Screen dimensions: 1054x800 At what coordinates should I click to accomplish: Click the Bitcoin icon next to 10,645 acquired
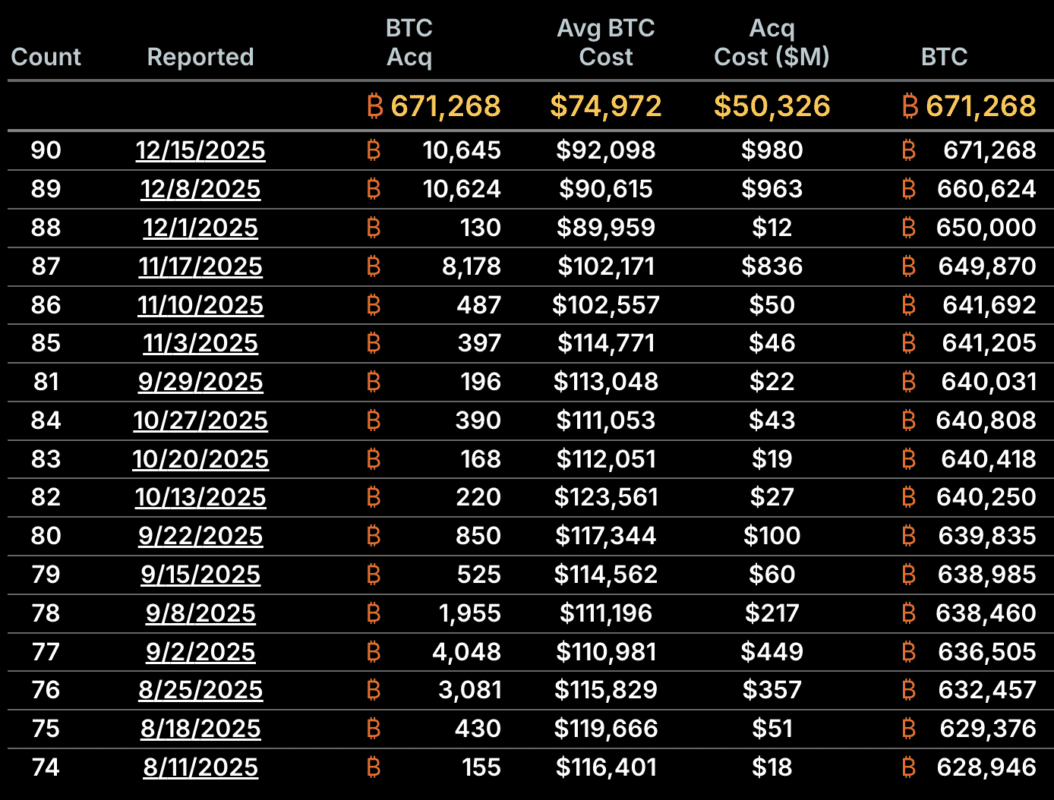374,151
